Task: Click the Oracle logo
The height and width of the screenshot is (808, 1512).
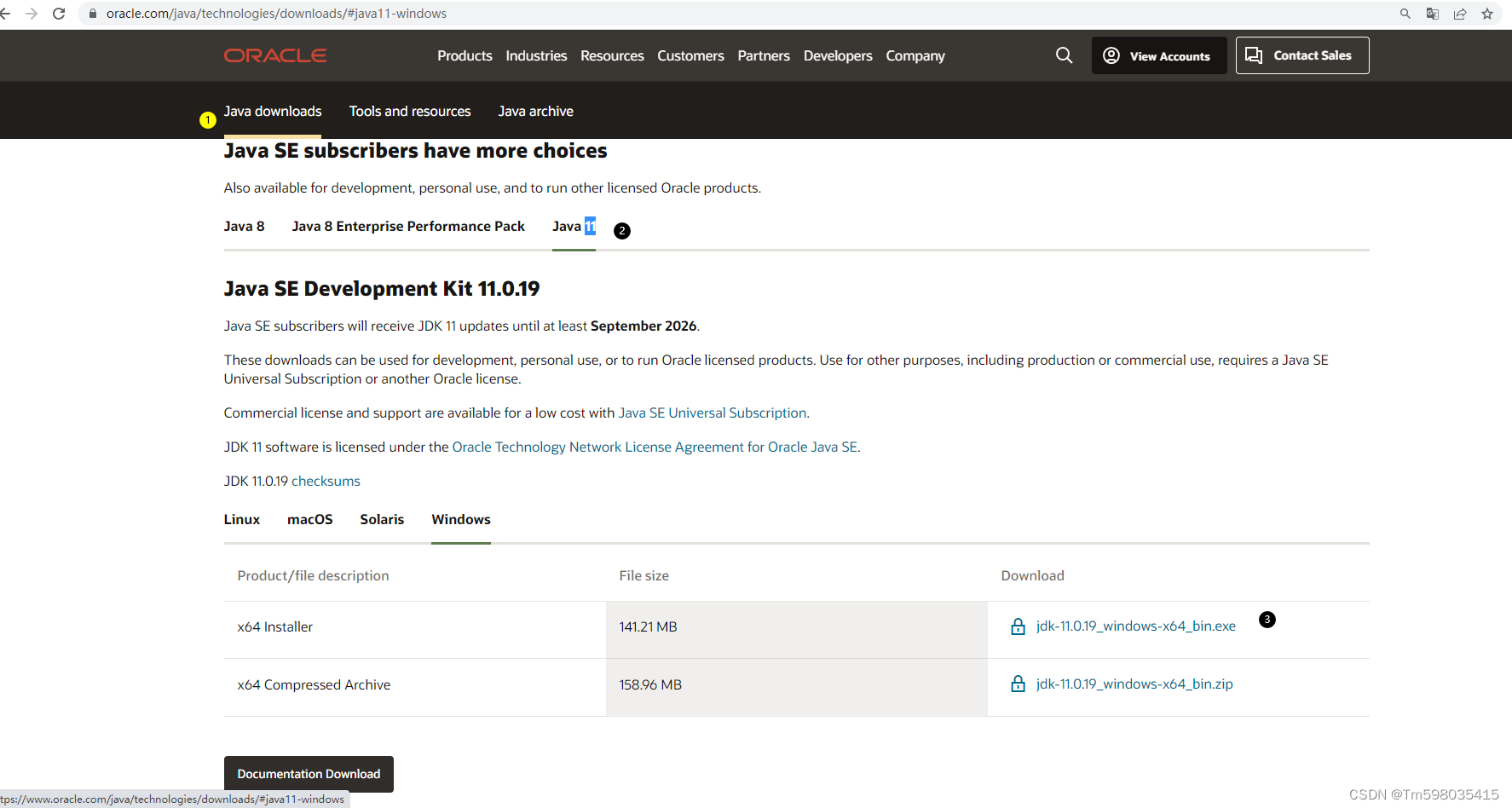Action: pyautogui.click(x=275, y=55)
